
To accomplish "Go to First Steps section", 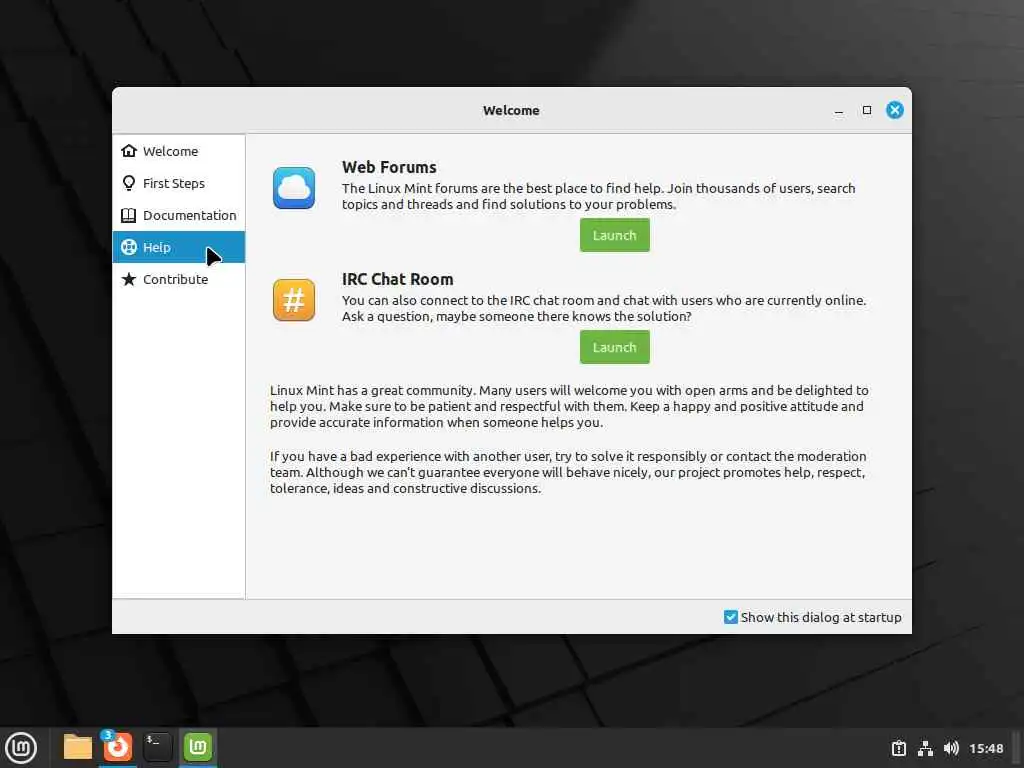I will tap(178, 183).
